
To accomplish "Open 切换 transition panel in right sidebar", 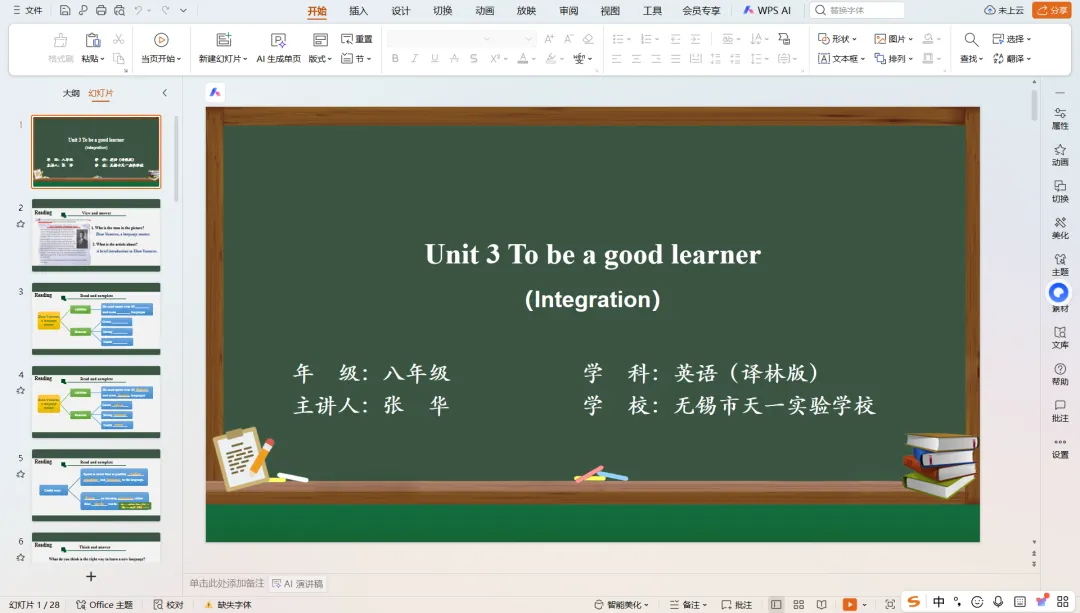I will tap(1060, 191).
